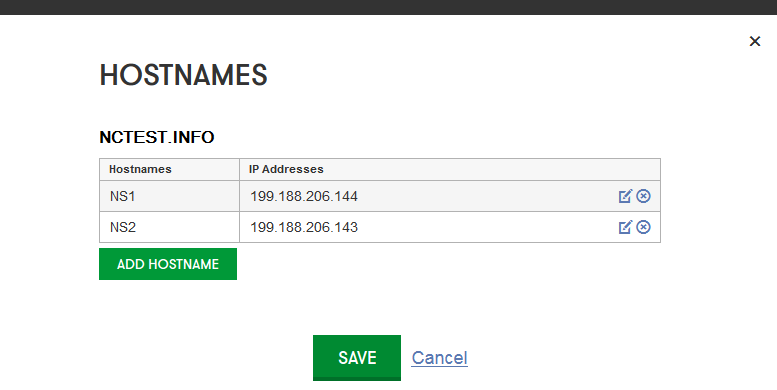777x390 pixels.
Task: Click IP address 199.188.206.144
Action: 304,196
